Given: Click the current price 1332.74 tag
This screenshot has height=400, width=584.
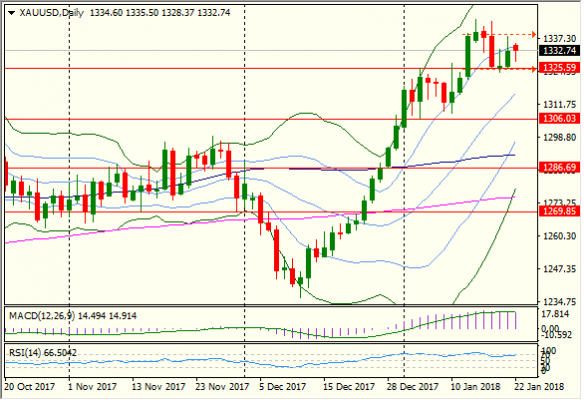Looking at the screenshot, I should pos(560,51).
